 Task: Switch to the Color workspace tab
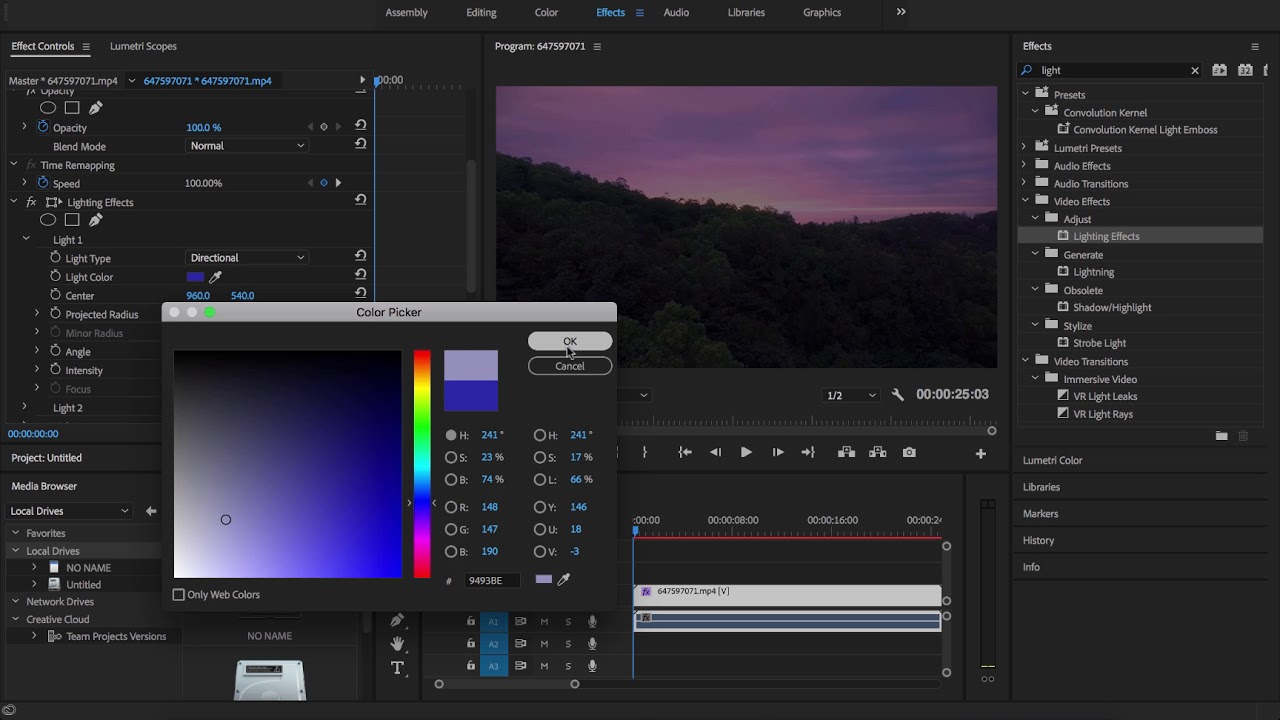[x=546, y=13]
